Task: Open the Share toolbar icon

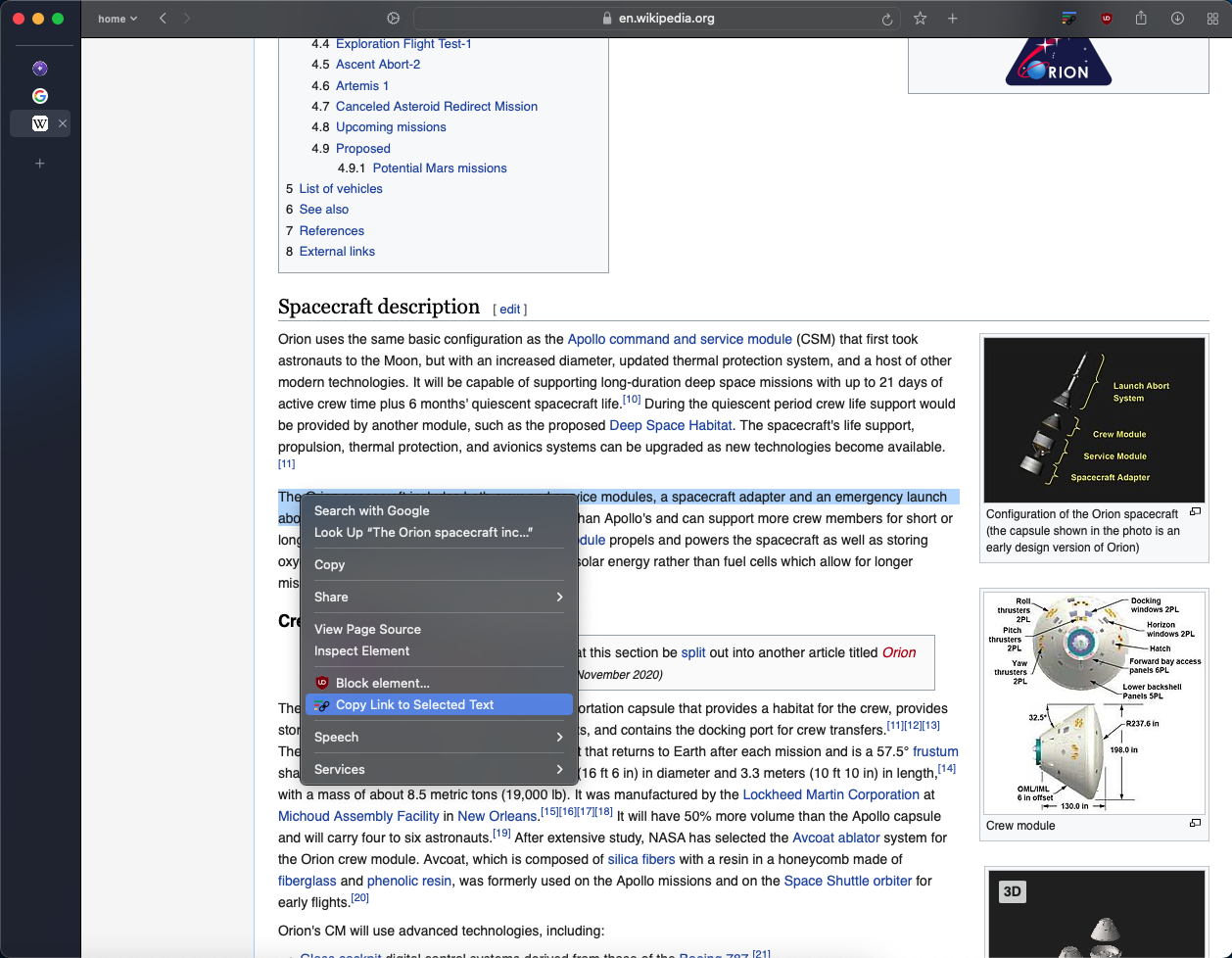Action: click(x=1141, y=19)
